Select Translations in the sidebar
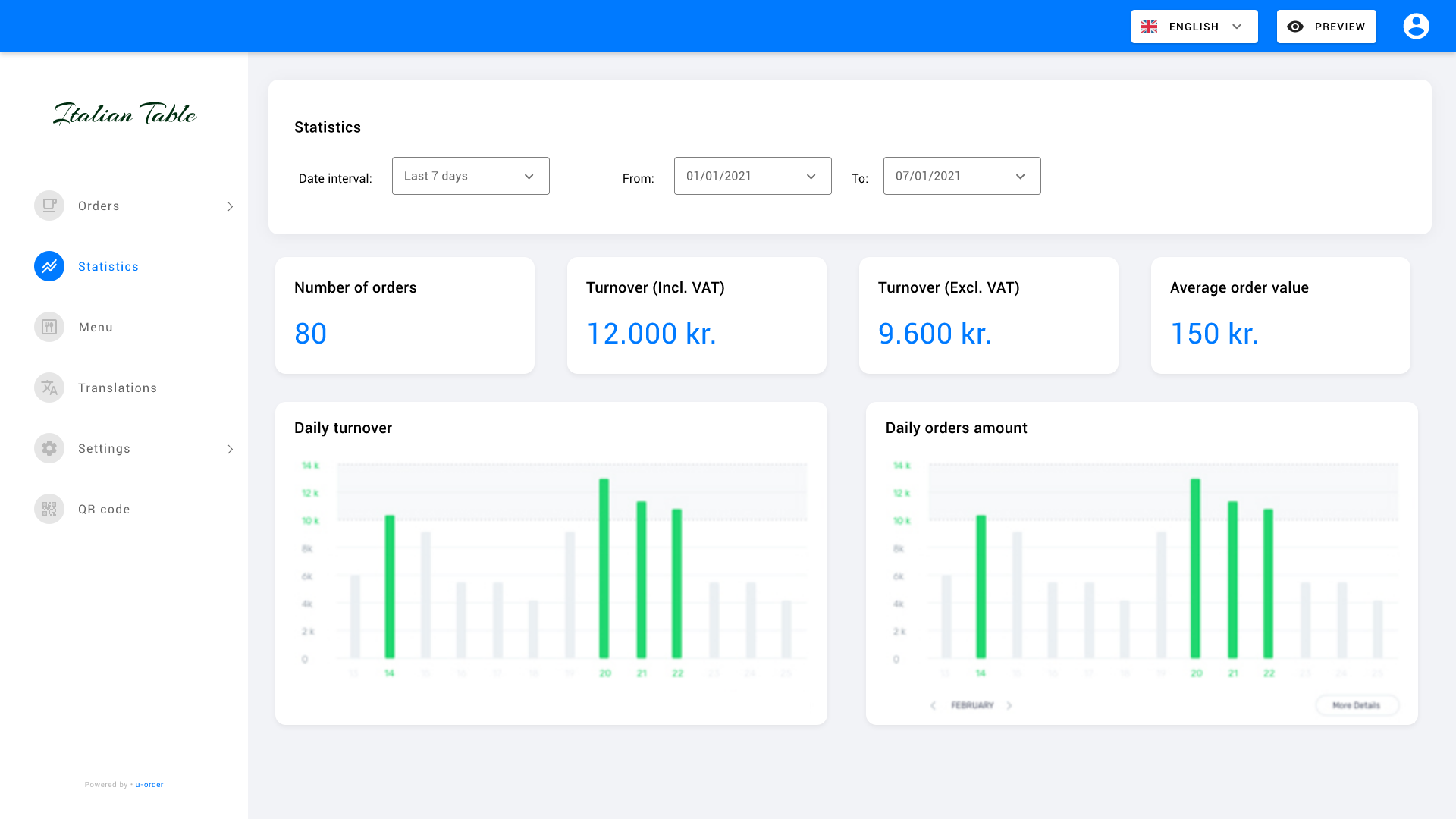 coord(118,388)
